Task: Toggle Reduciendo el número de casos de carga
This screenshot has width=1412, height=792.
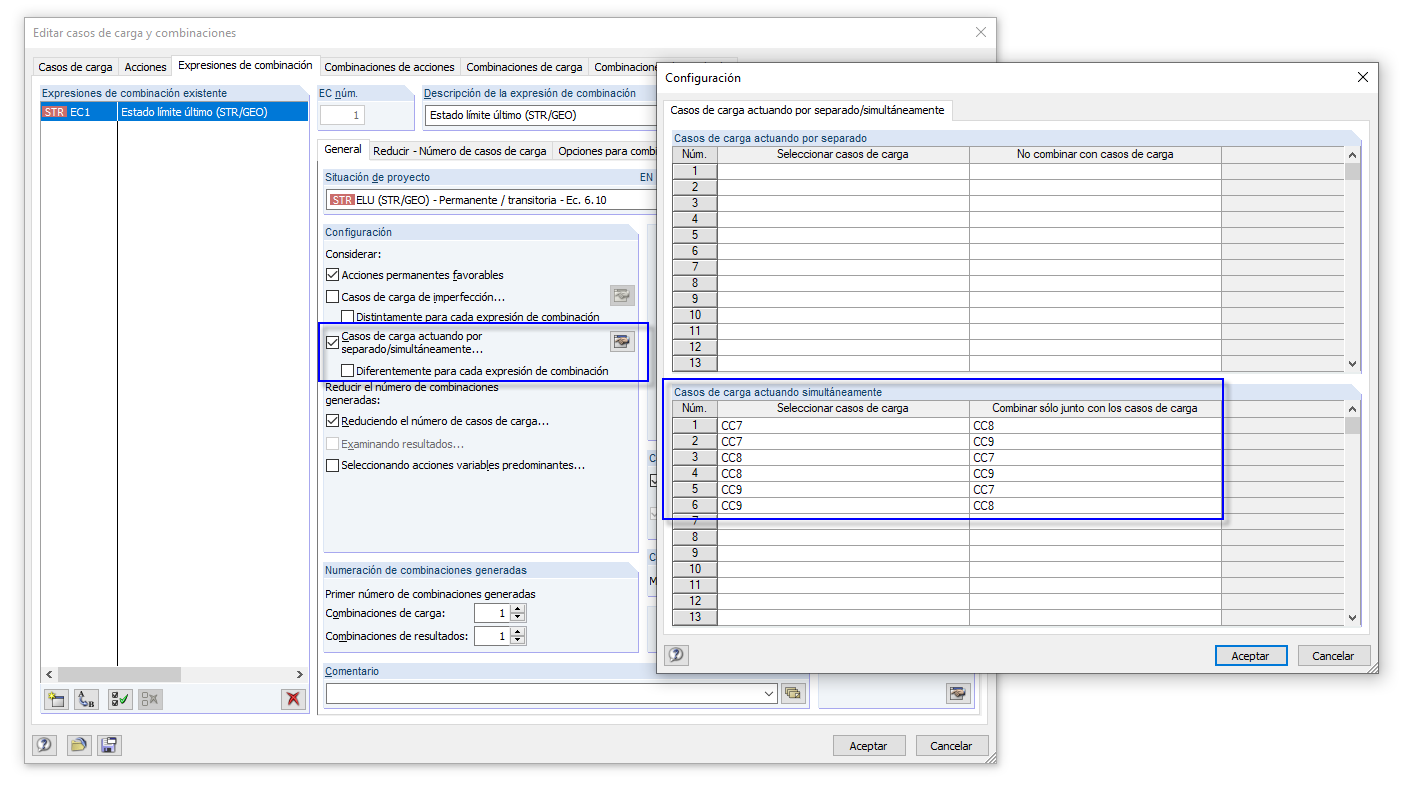Action: (x=333, y=422)
